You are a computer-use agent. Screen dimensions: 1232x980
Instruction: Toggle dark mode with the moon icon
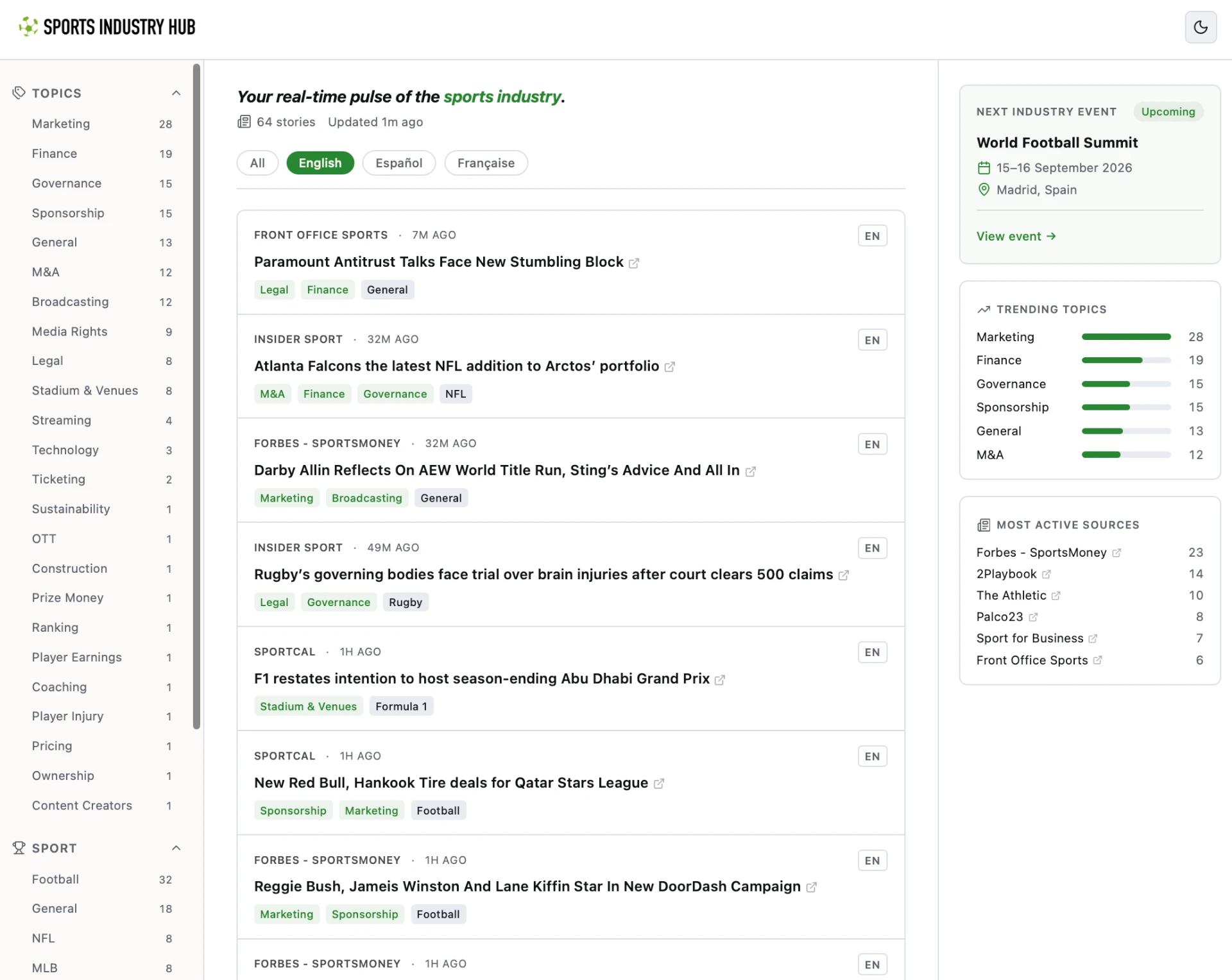click(1201, 27)
